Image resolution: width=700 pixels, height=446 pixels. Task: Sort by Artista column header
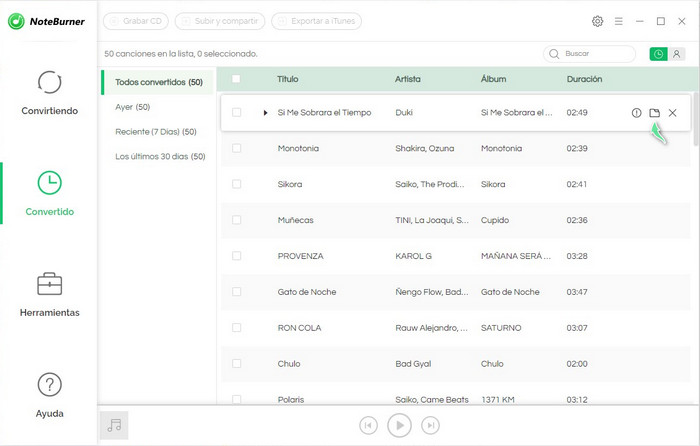point(408,79)
